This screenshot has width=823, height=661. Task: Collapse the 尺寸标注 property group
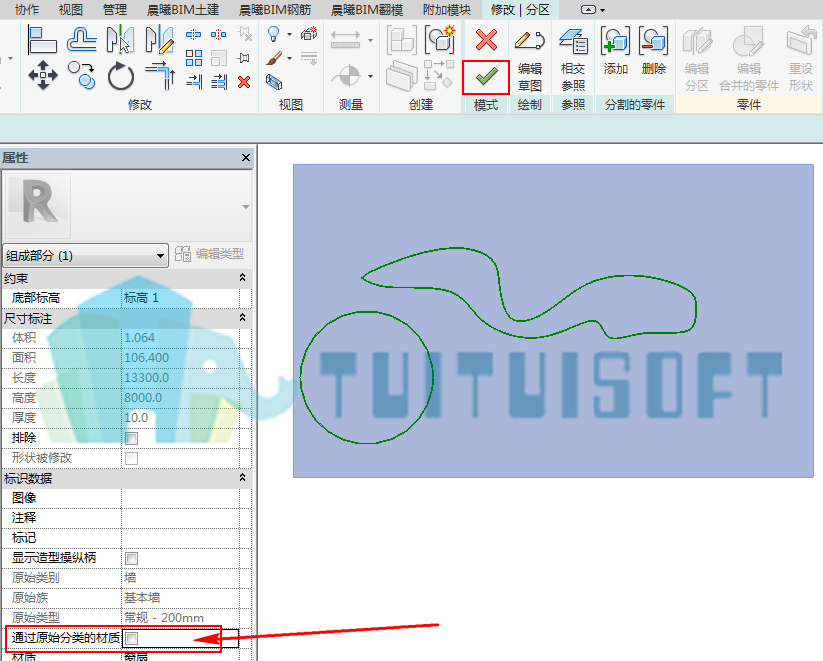point(242,317)
